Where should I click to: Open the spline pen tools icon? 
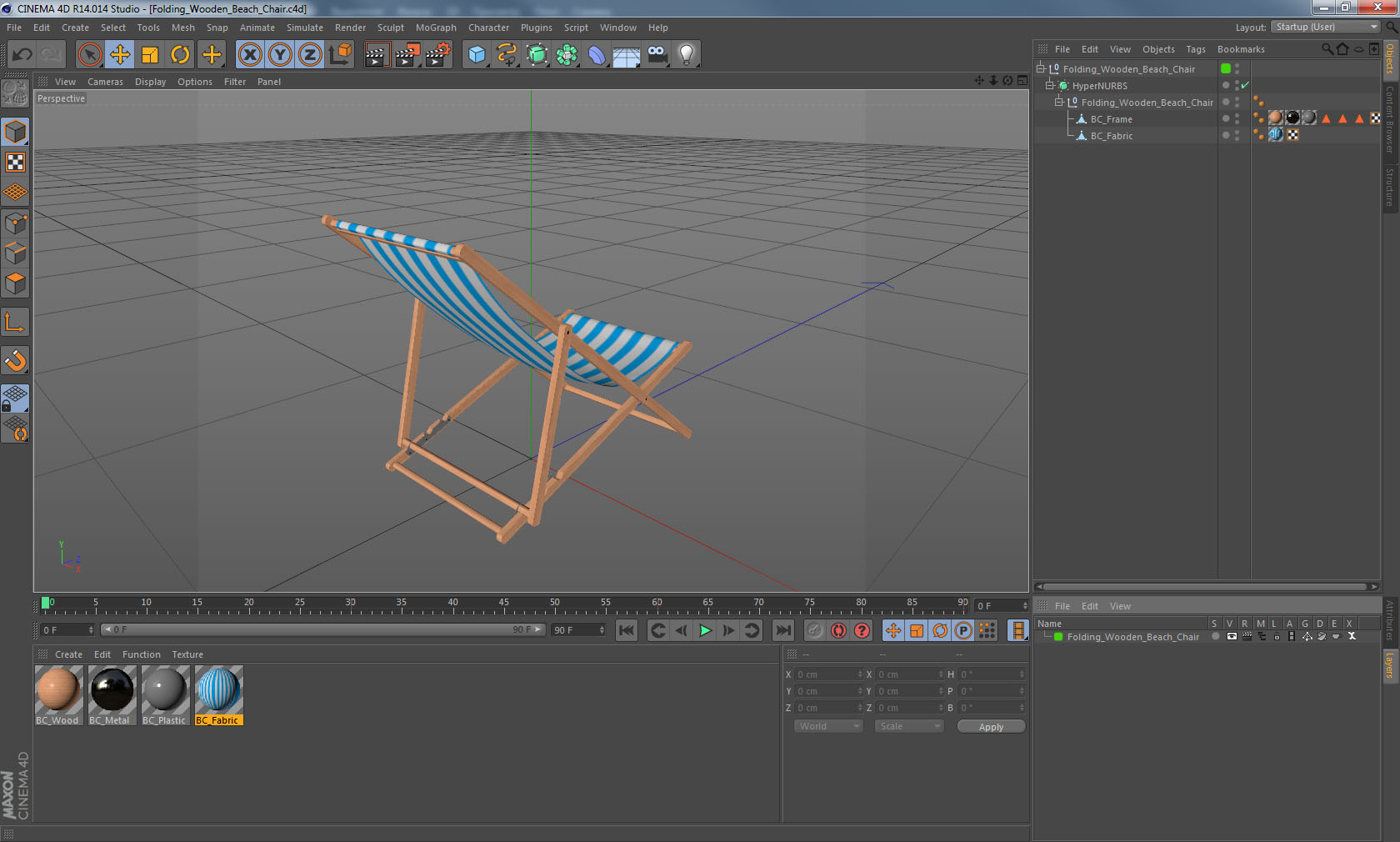pos(507,55)
